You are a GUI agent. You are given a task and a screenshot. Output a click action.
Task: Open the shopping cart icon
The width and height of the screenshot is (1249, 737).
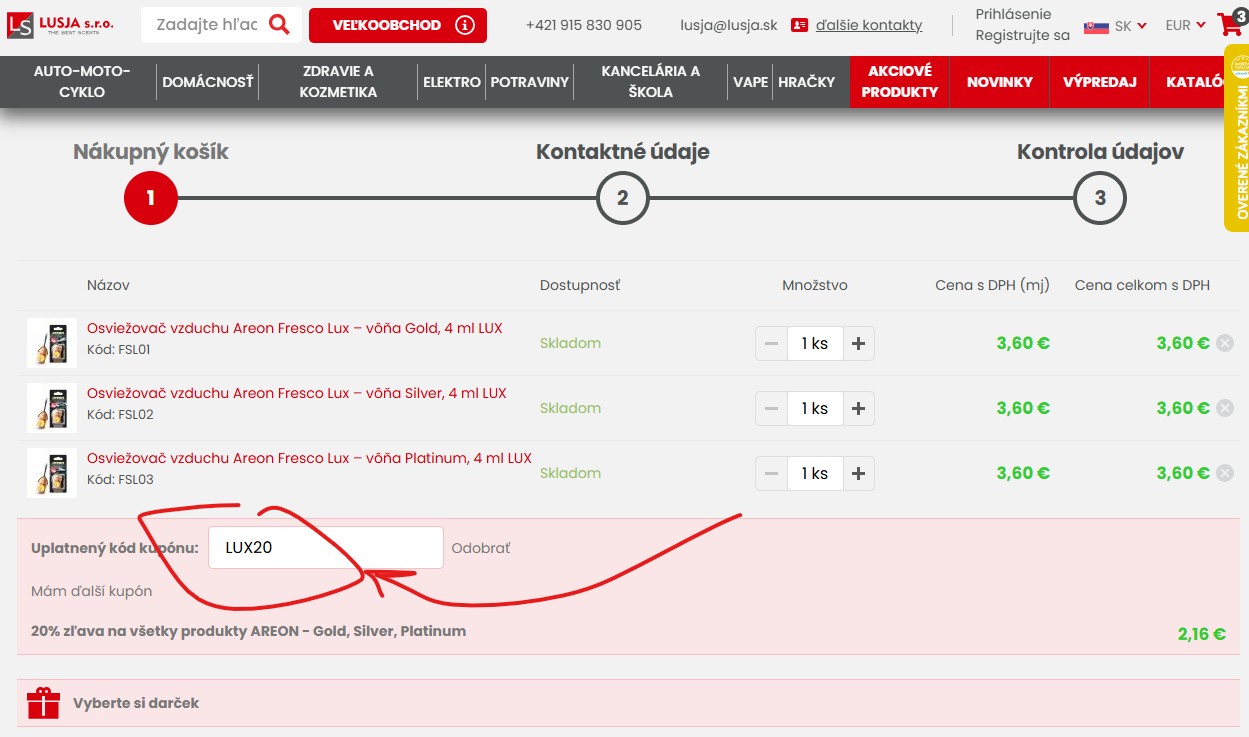(x=1229, y=25)
